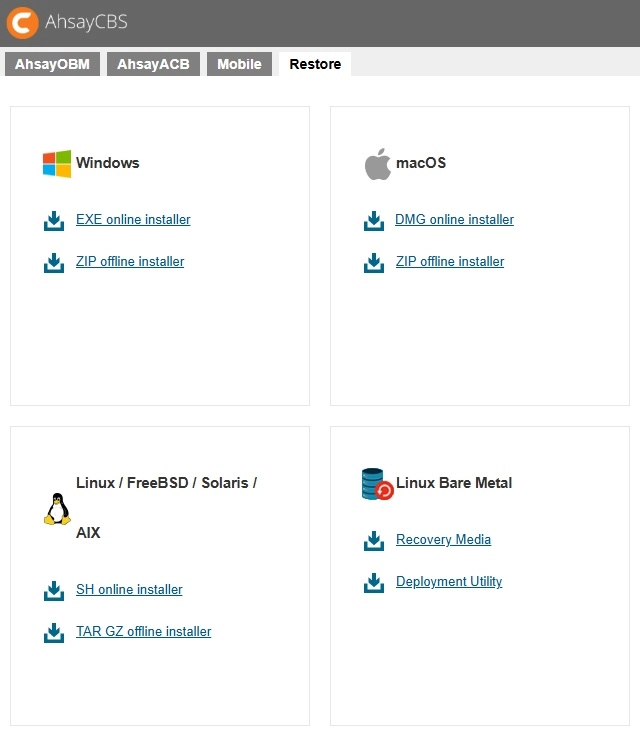This screenshot has height=735, width=640.
Task: Click download icon beside DMG online installer
Action: click(x=374, y=220)
